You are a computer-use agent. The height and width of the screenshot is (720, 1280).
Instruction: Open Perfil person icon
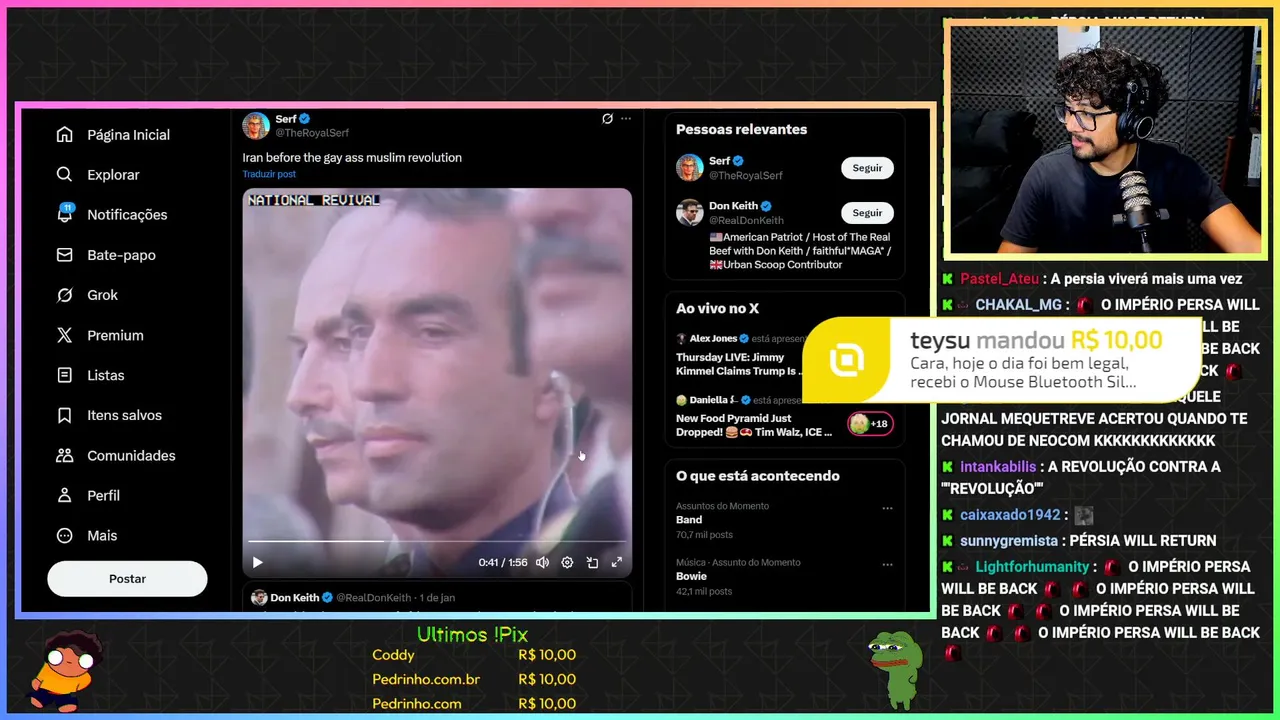(65, 495)
